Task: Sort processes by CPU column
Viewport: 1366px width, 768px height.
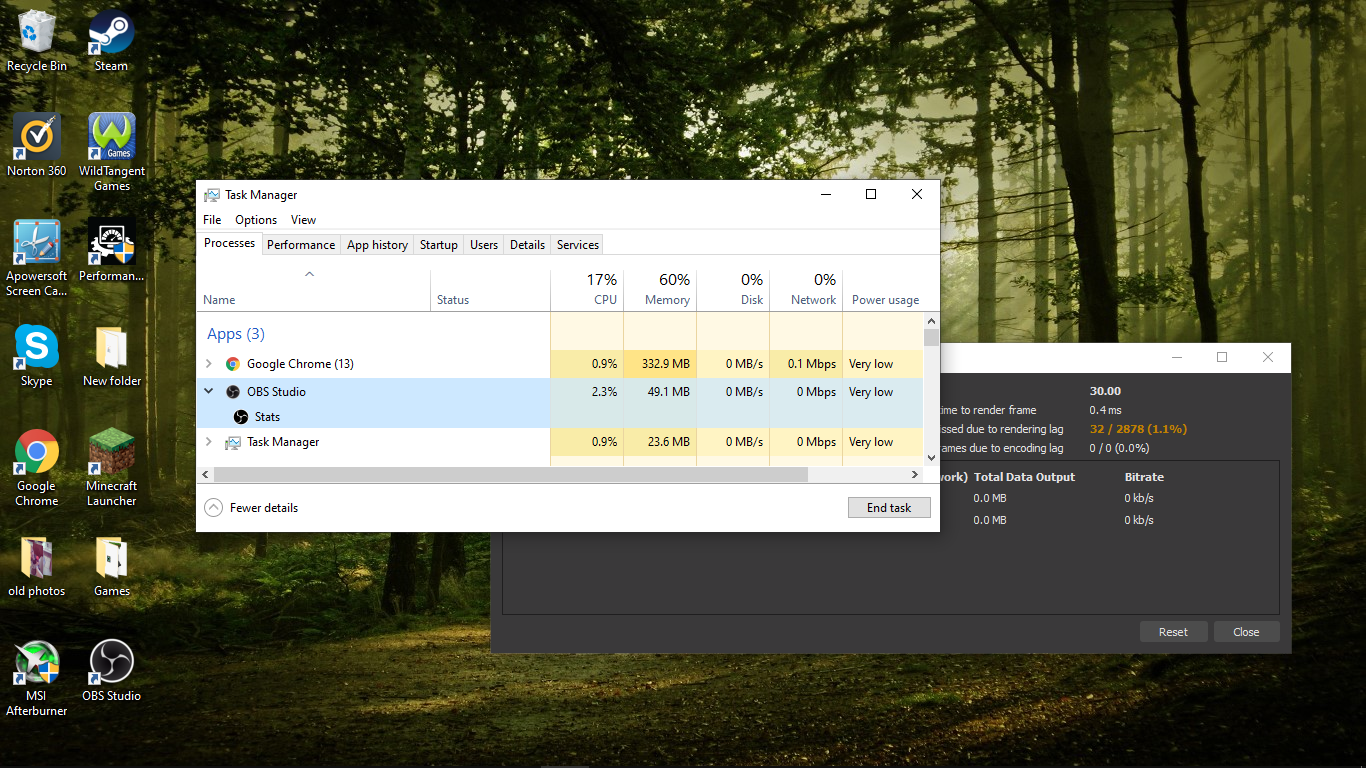Action: (x=587, y=290)
